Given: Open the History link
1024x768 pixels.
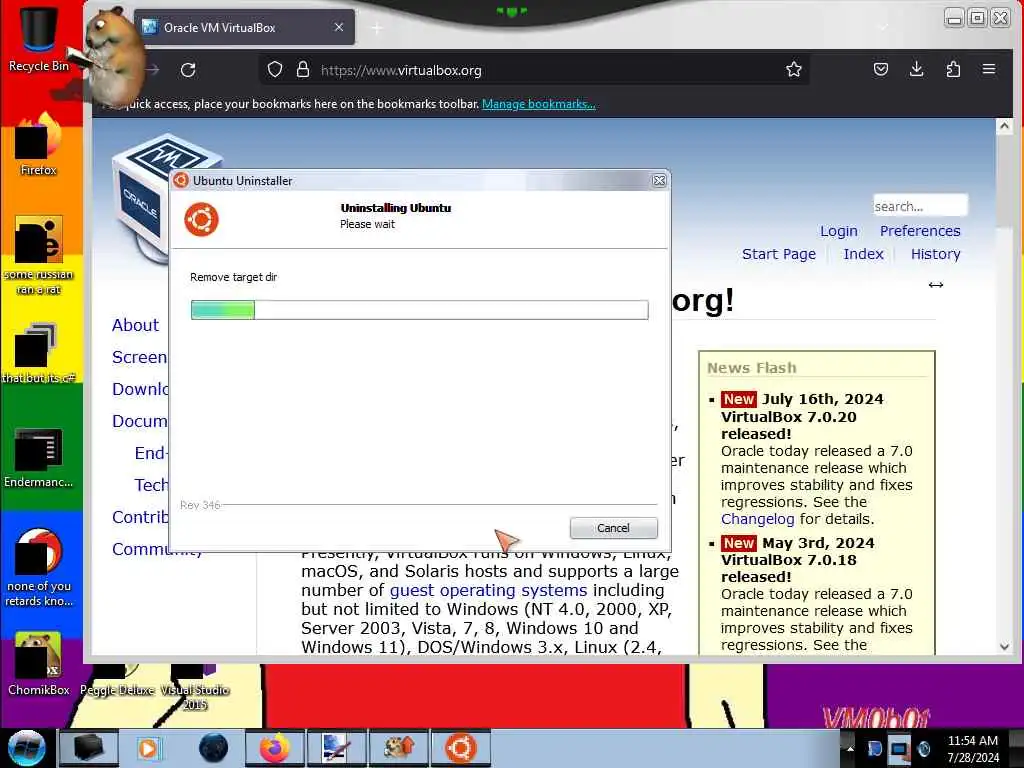Looking at the screenshot, I should pyautogui.click(x=935, y=254).
